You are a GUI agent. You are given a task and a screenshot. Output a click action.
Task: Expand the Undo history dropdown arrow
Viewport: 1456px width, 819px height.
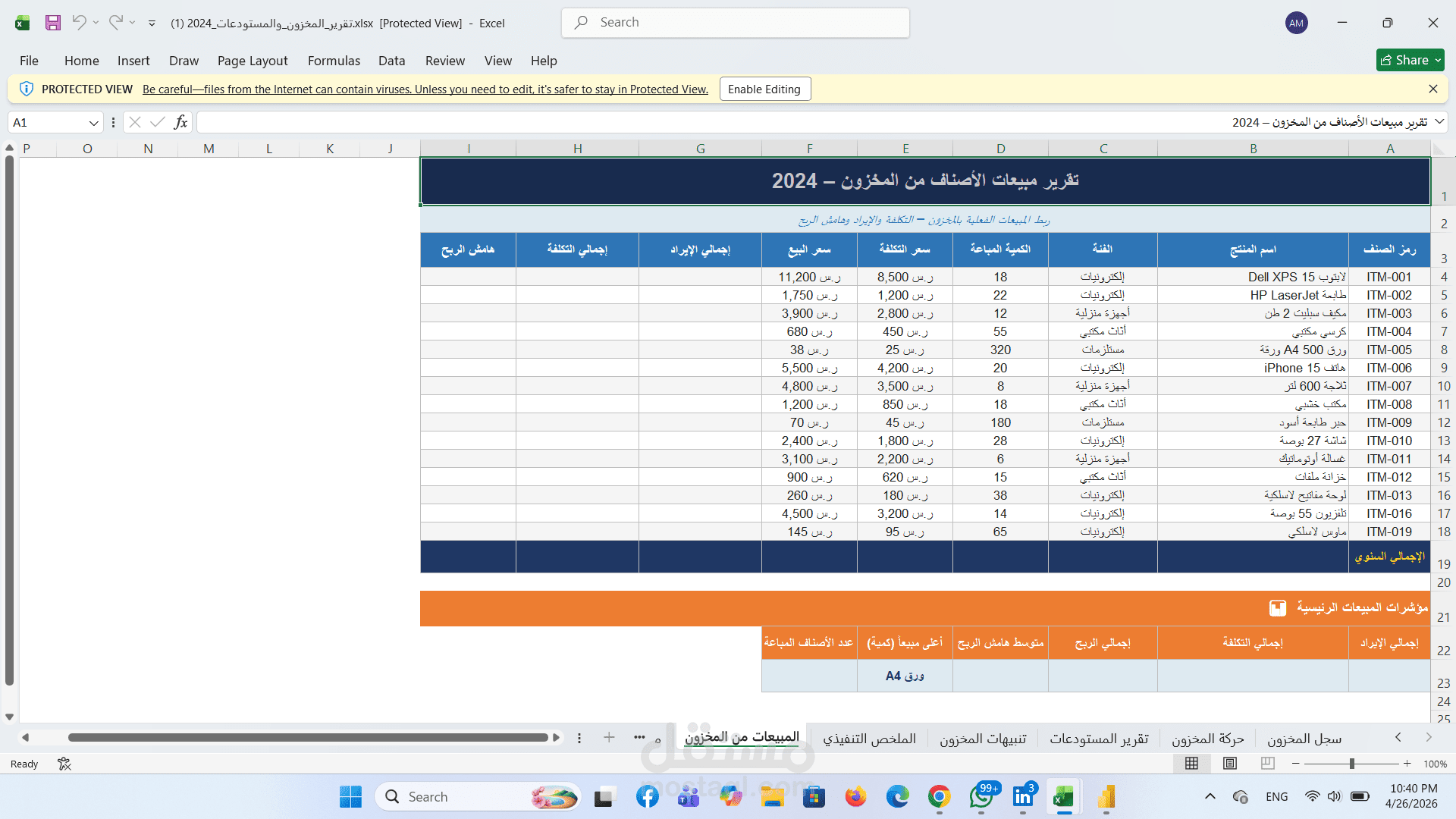[x=96, y=23]
